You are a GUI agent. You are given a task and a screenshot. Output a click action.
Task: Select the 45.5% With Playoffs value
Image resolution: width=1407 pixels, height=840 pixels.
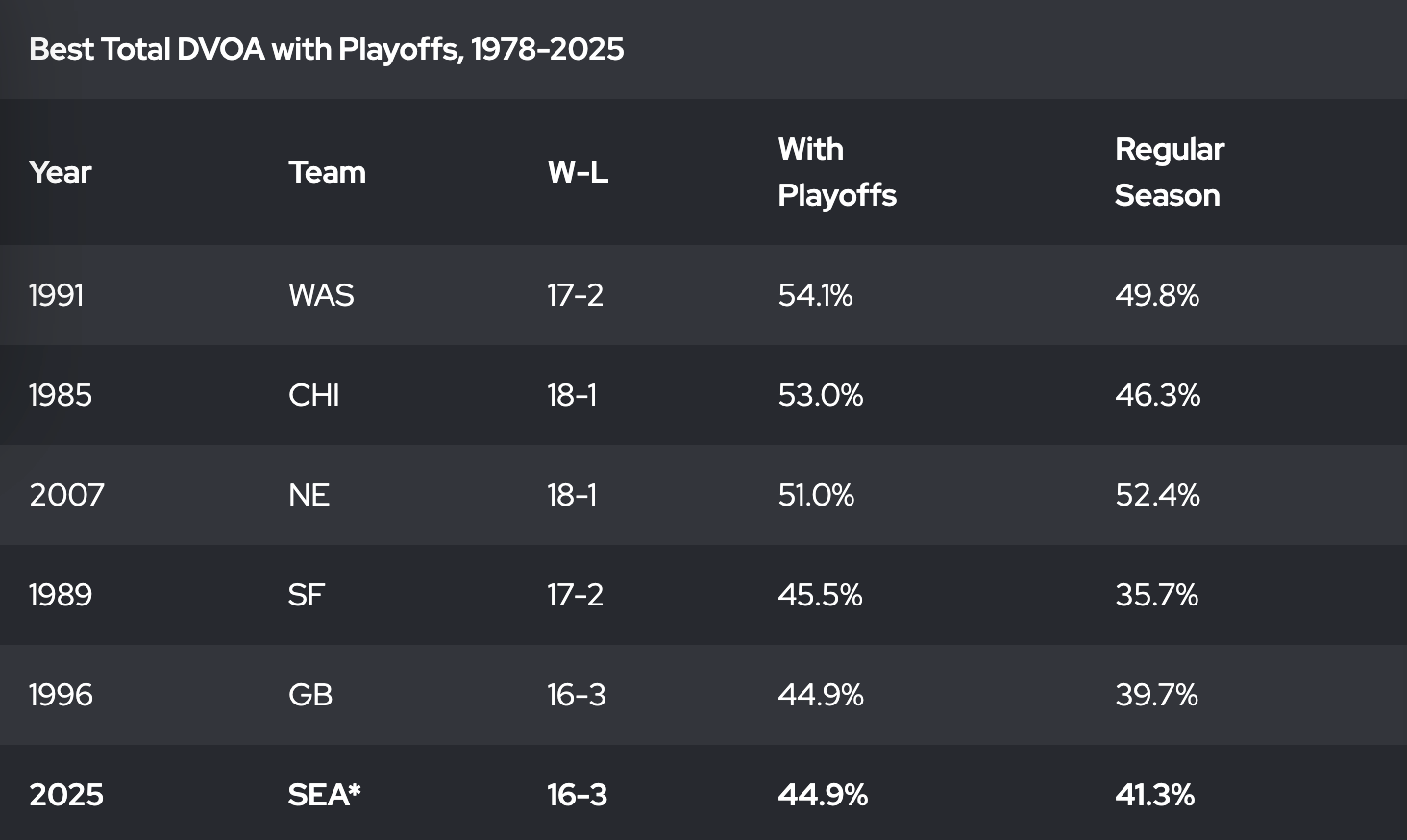(x=820, y=595)
